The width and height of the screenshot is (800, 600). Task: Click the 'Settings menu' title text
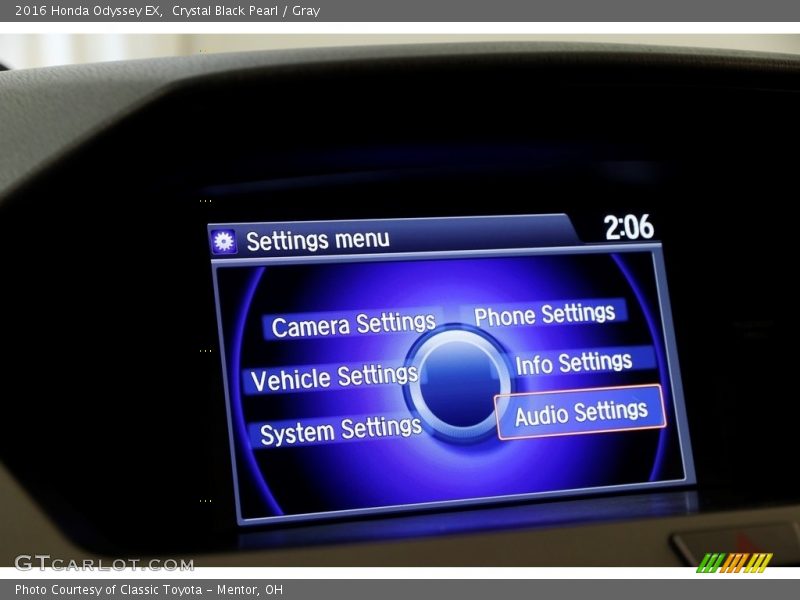coord(317,240)
